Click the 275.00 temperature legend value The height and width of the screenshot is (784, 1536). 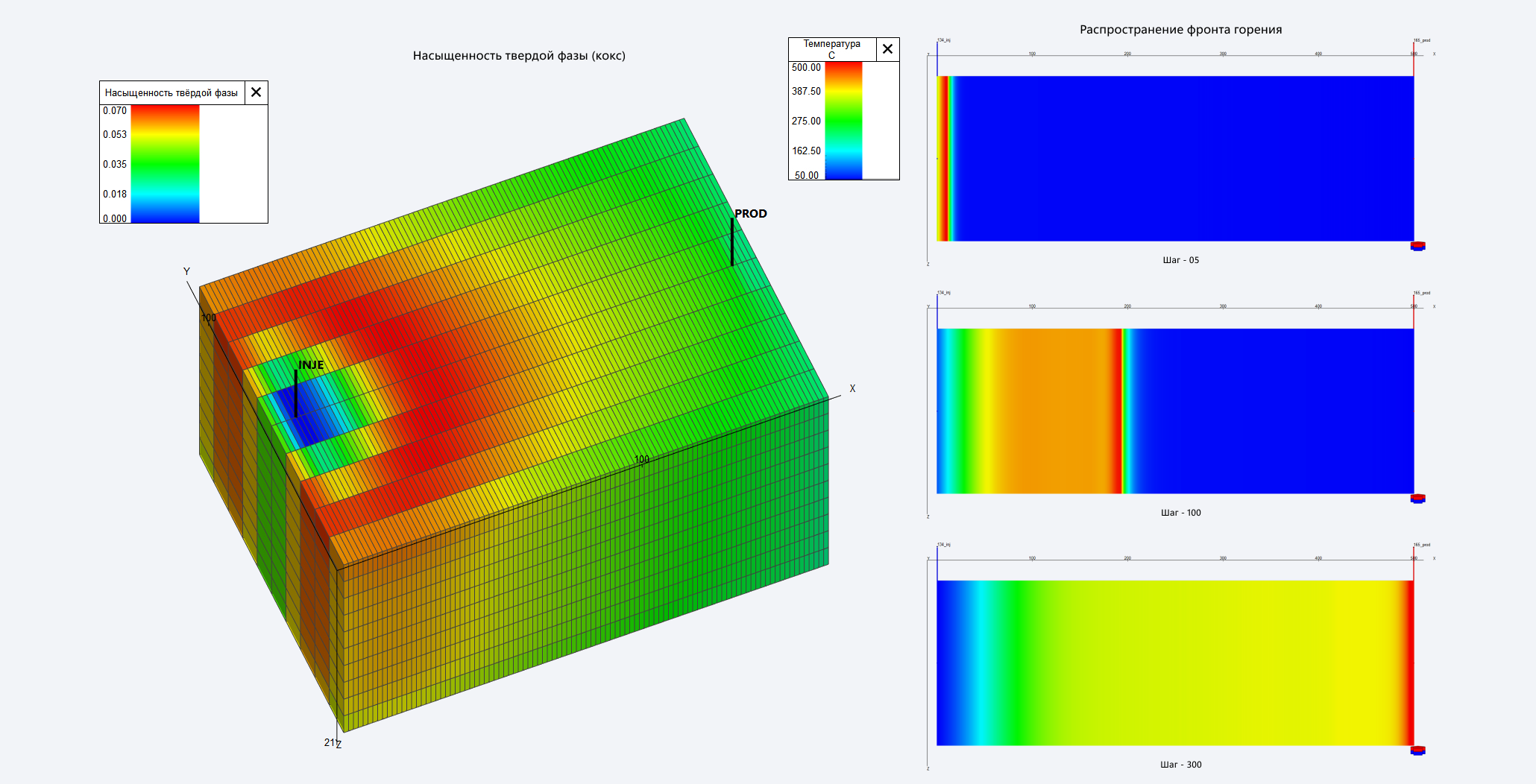[806, 121]
